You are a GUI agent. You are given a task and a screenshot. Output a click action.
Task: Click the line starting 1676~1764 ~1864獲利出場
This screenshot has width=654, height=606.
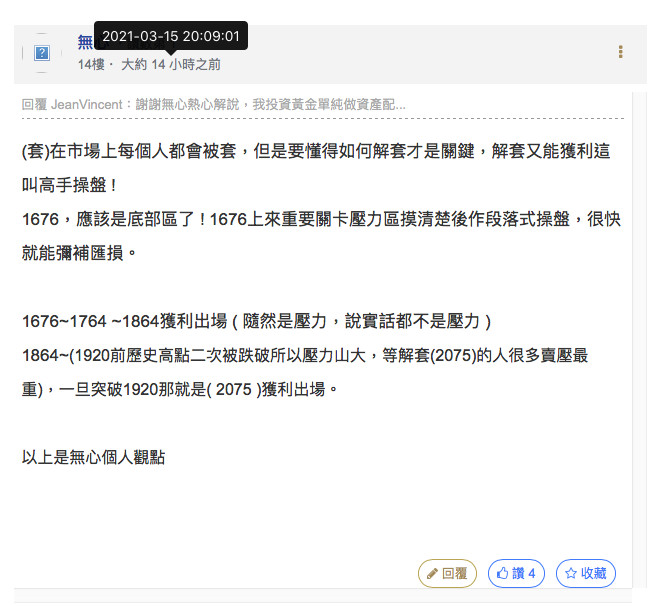pos(257,322)
